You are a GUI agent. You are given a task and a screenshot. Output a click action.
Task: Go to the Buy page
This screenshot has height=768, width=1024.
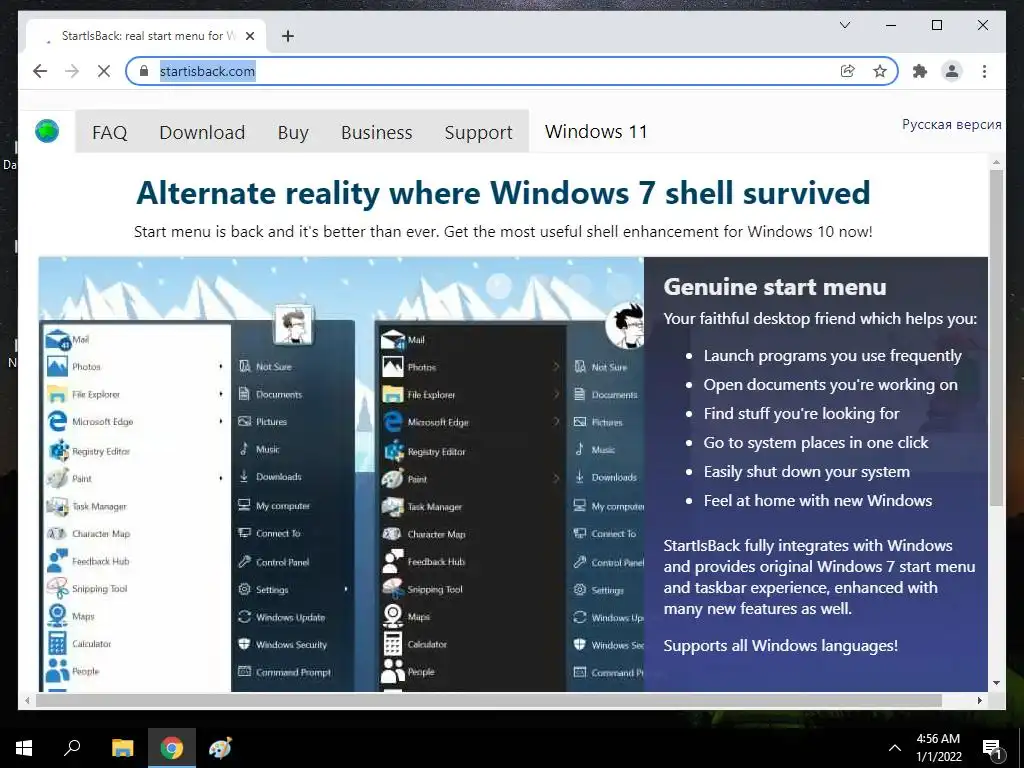293,133
